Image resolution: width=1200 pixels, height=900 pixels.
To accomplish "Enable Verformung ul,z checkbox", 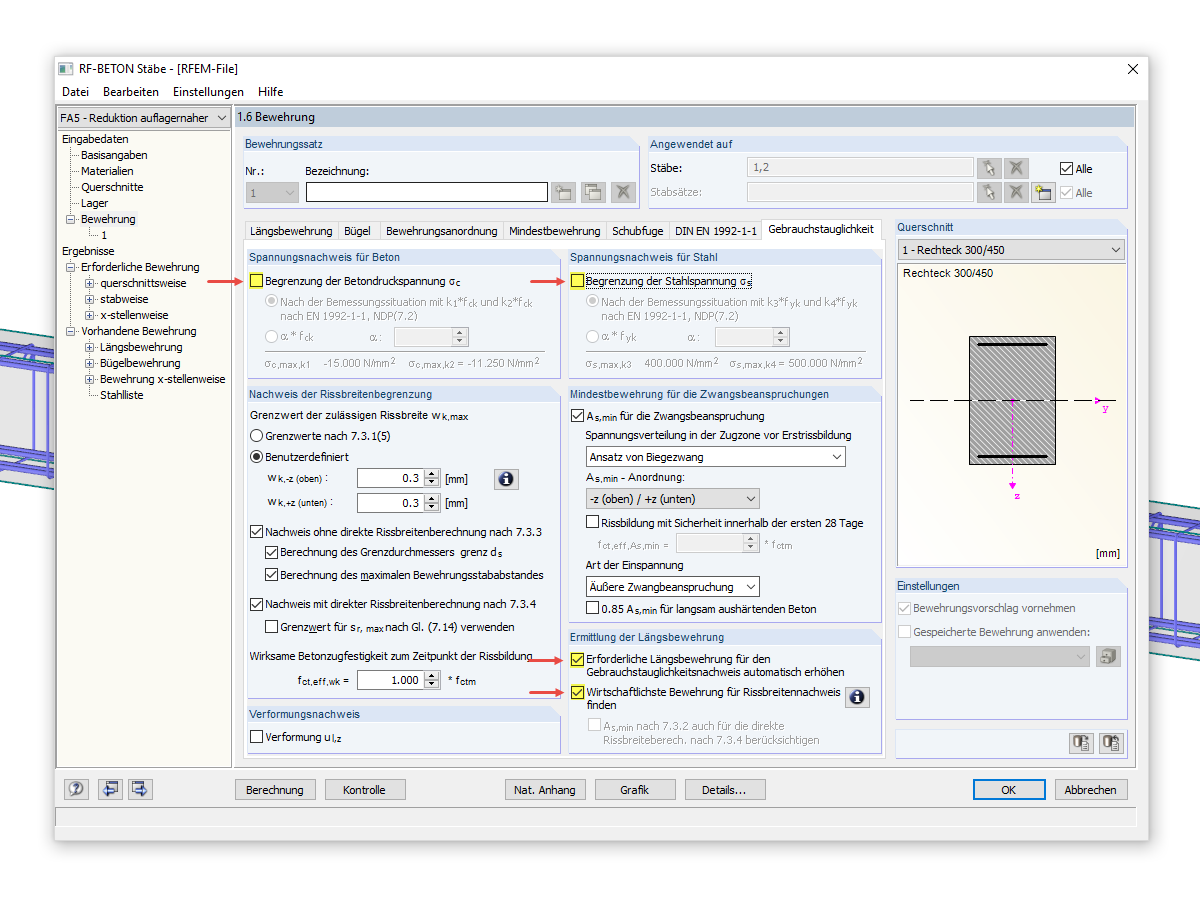I will point(256,737).
